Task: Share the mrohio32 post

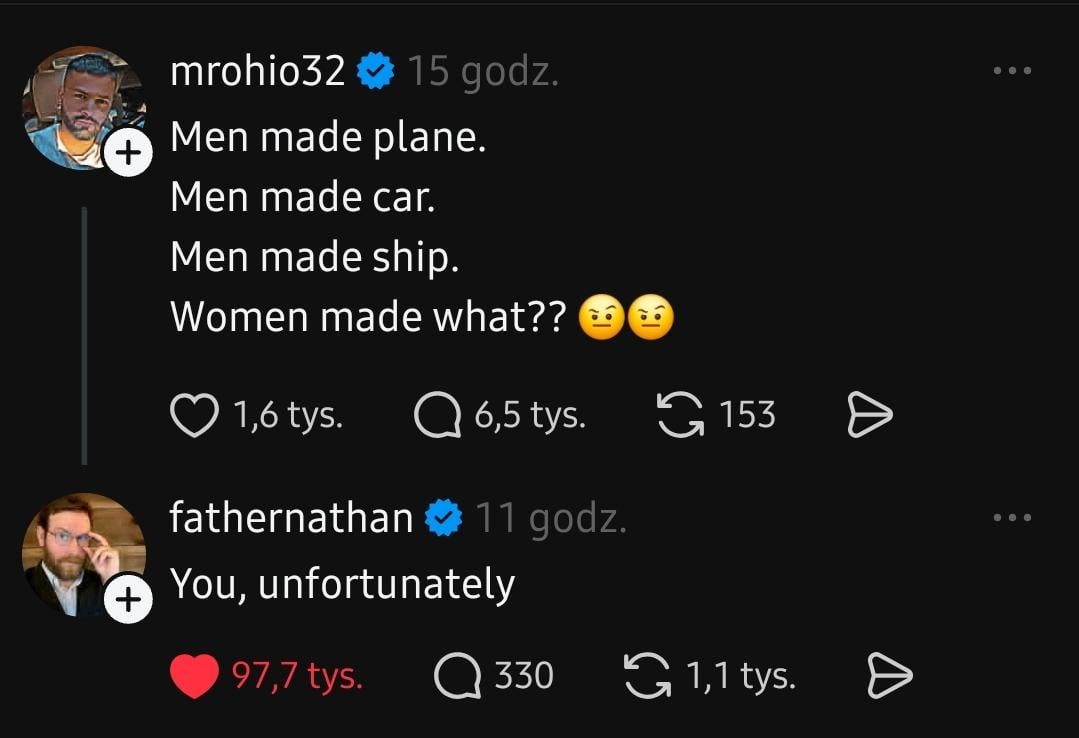Action: (x=869, y=415)
